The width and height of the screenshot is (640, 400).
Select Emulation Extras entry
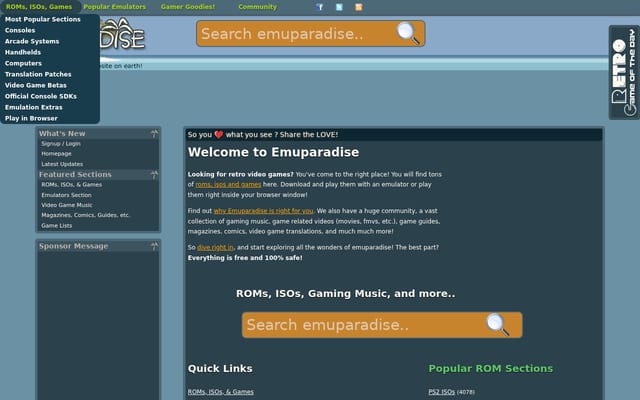(33, 107)
